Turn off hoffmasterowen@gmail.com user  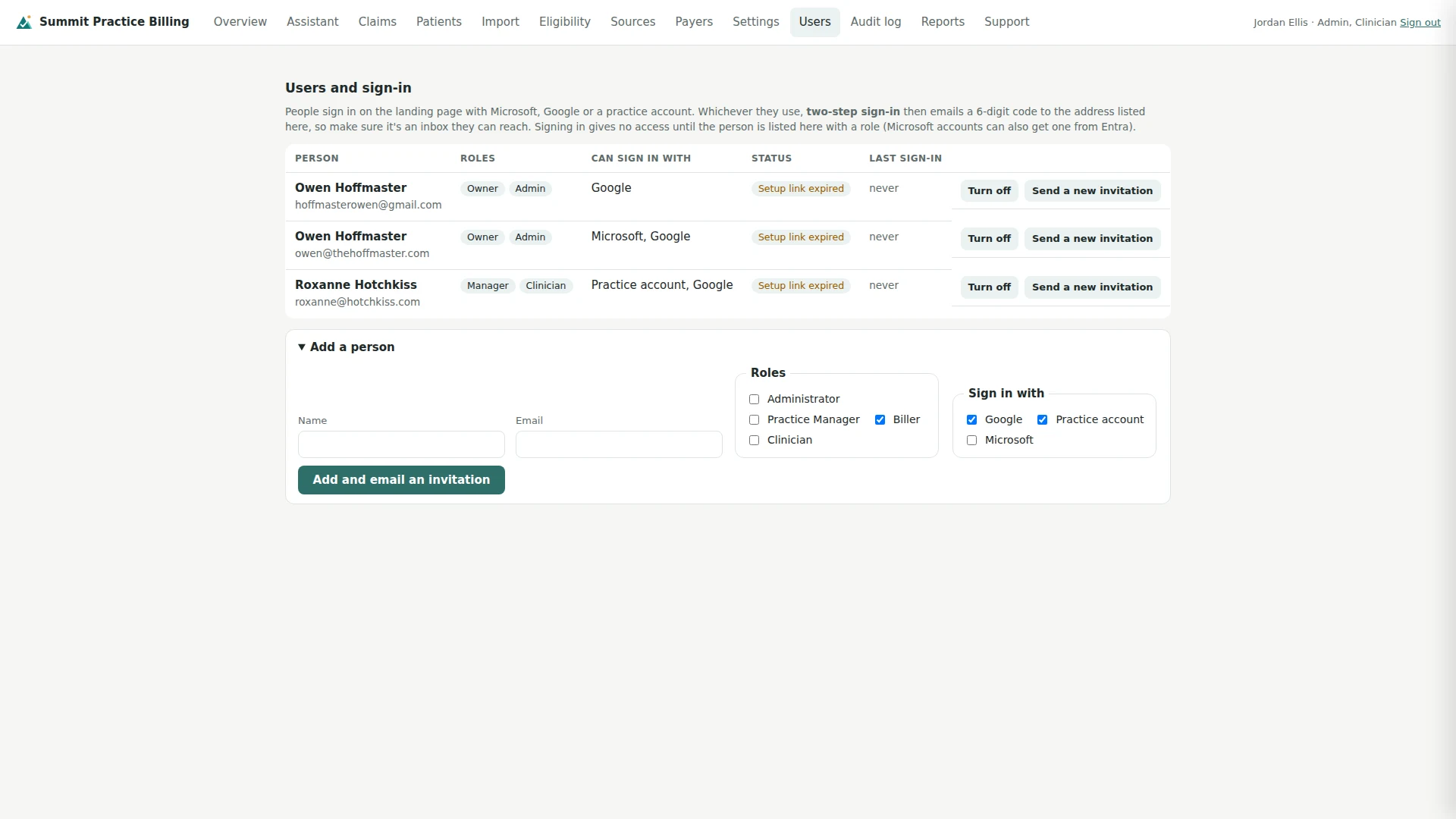(x=990, y=191)
